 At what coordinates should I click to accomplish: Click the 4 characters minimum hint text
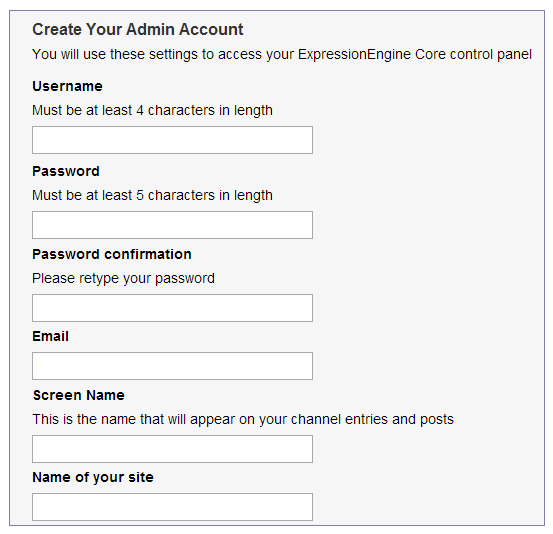152,110
